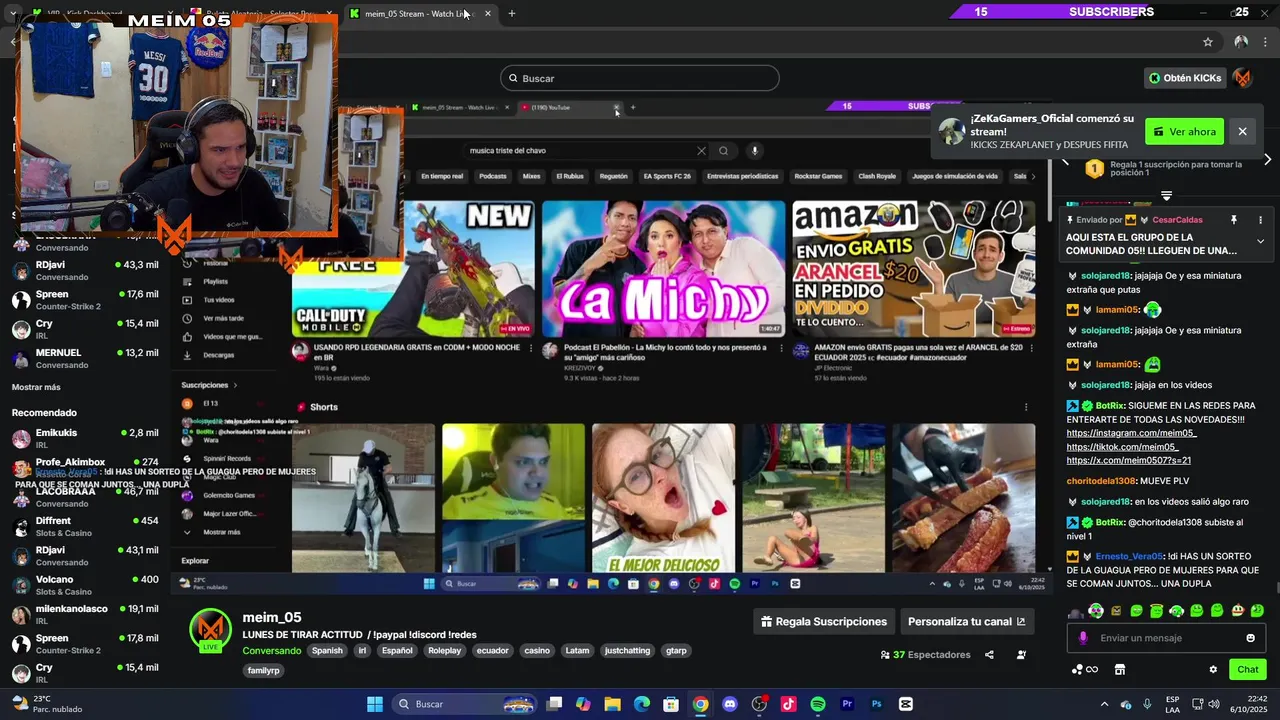
Task: Open the x.com meim0507 link in chat
Action: 1129,460
